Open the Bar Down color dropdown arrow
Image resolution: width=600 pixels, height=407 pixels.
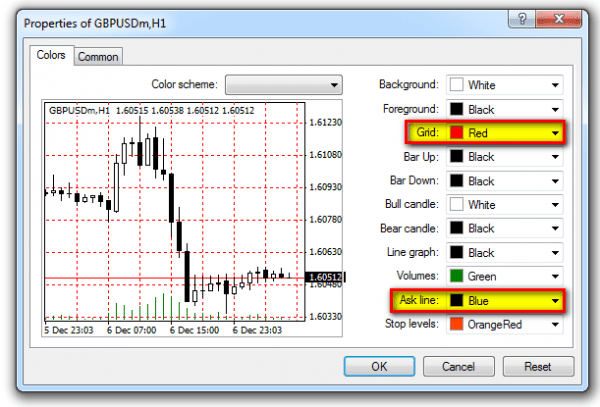(555, 181)
